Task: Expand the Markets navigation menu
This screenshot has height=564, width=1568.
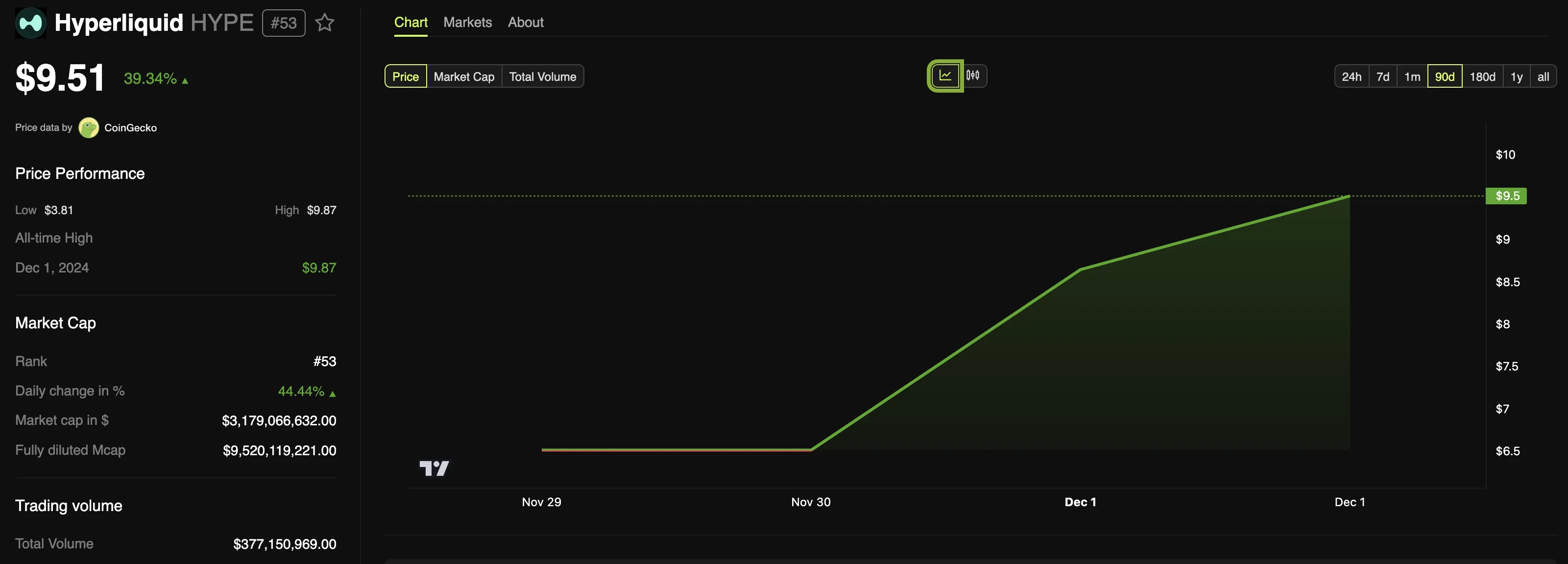Action: pos(466,22)
